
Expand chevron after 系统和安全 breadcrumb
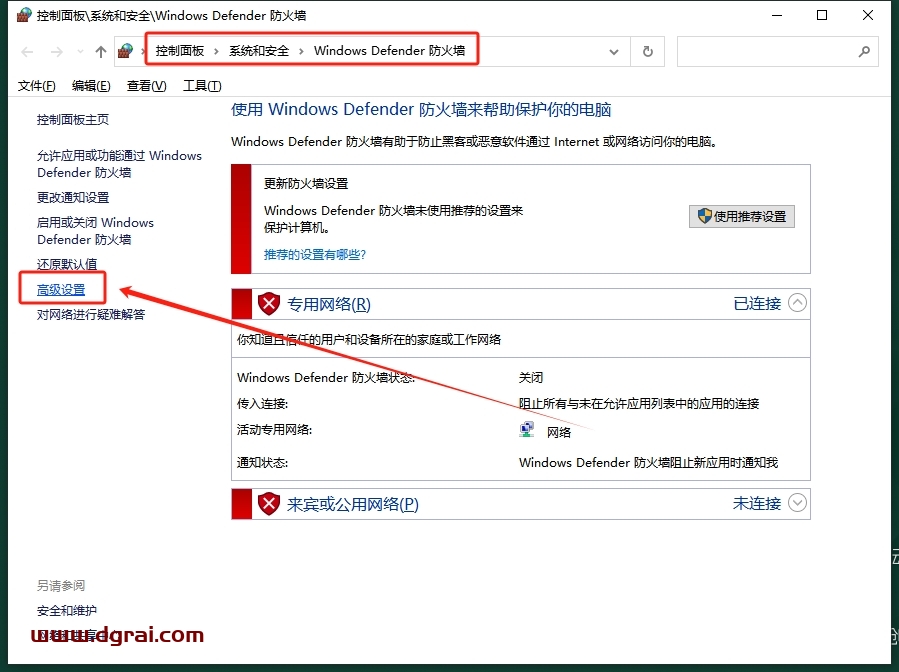[x=300, y=52]
